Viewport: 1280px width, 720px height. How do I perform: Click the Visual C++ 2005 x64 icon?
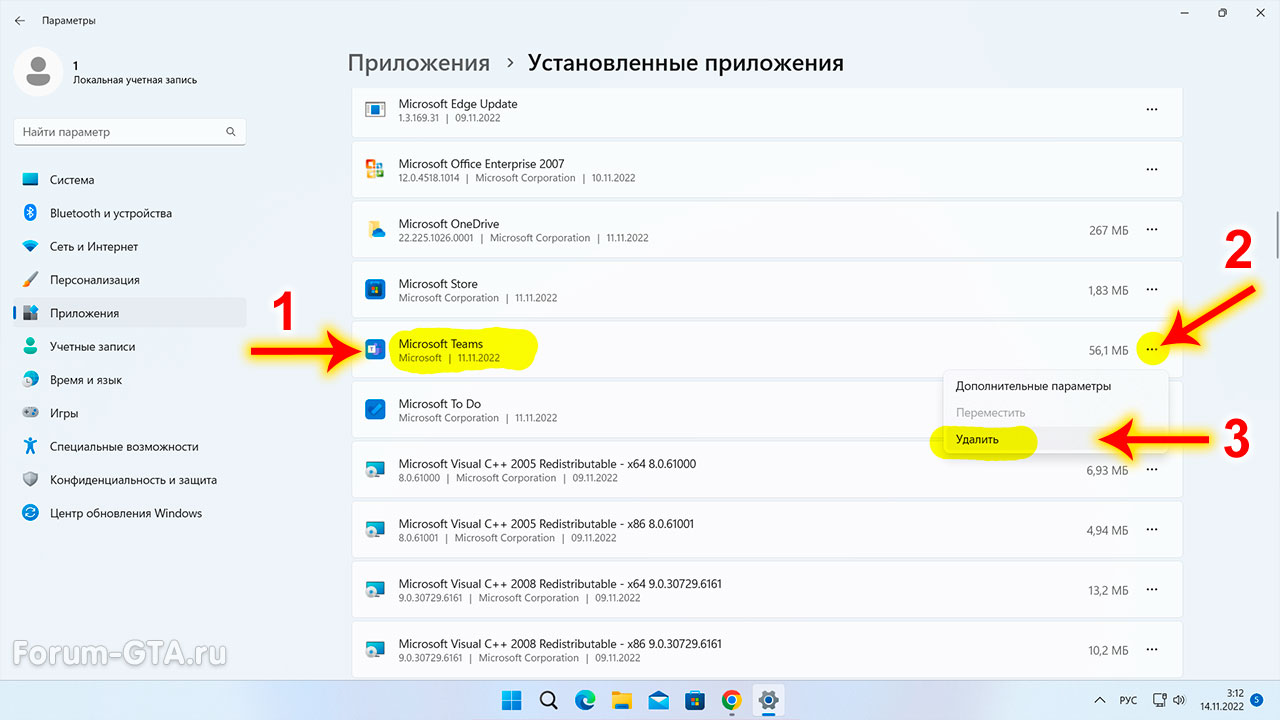tap(375, 470)
